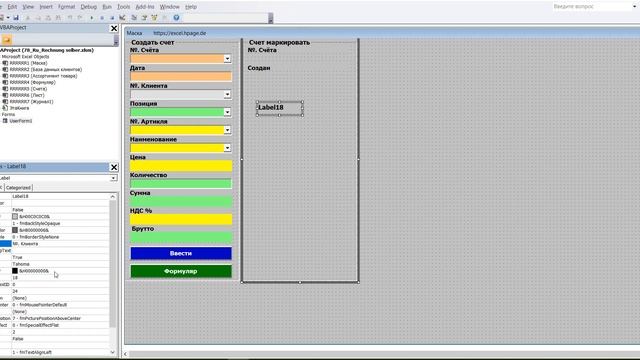Click the Tahoma font property value

click(x=60, y=264)
